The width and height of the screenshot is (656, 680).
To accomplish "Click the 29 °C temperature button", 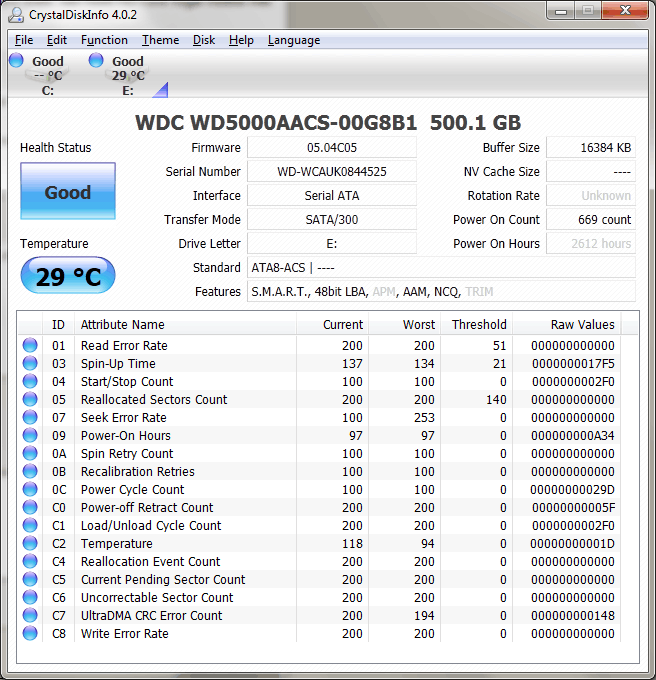I will click(68, 276).
